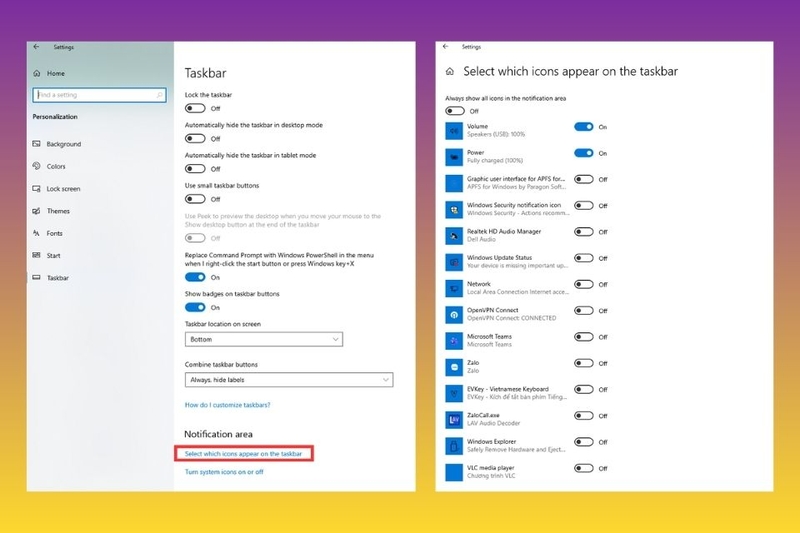
Task: Open Taskbar location on screen dropdown
Action: pos(264,339)
